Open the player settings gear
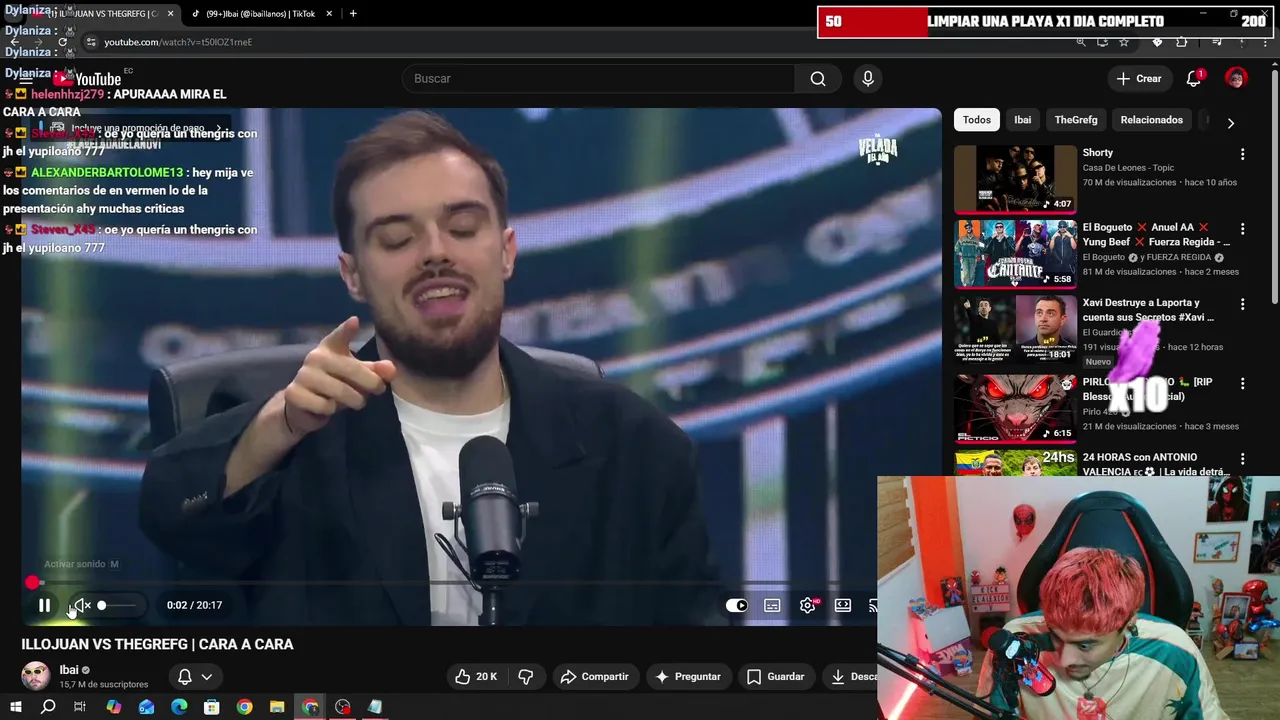Image resolution: width=1280 pixels, height=720 pixels. click(x=808, y=605)
